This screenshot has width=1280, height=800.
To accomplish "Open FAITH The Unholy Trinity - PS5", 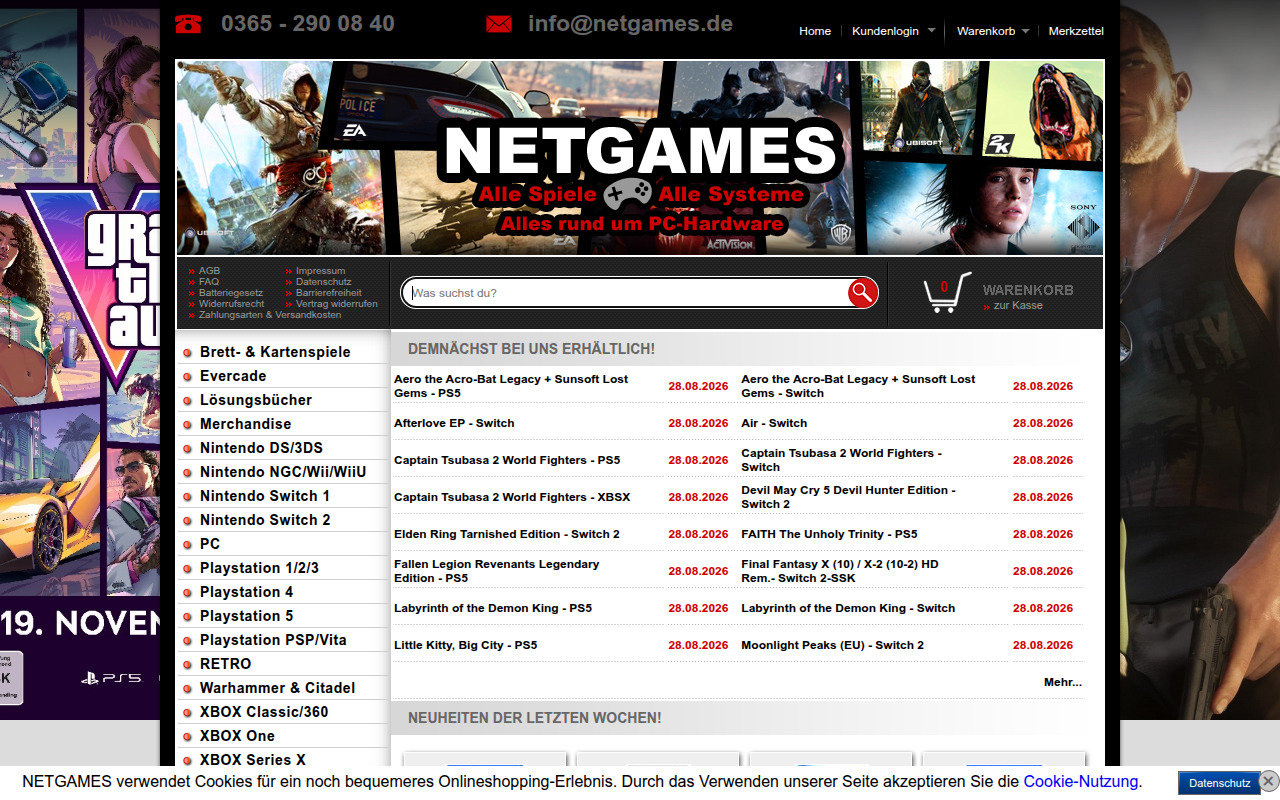I will 829,534.
